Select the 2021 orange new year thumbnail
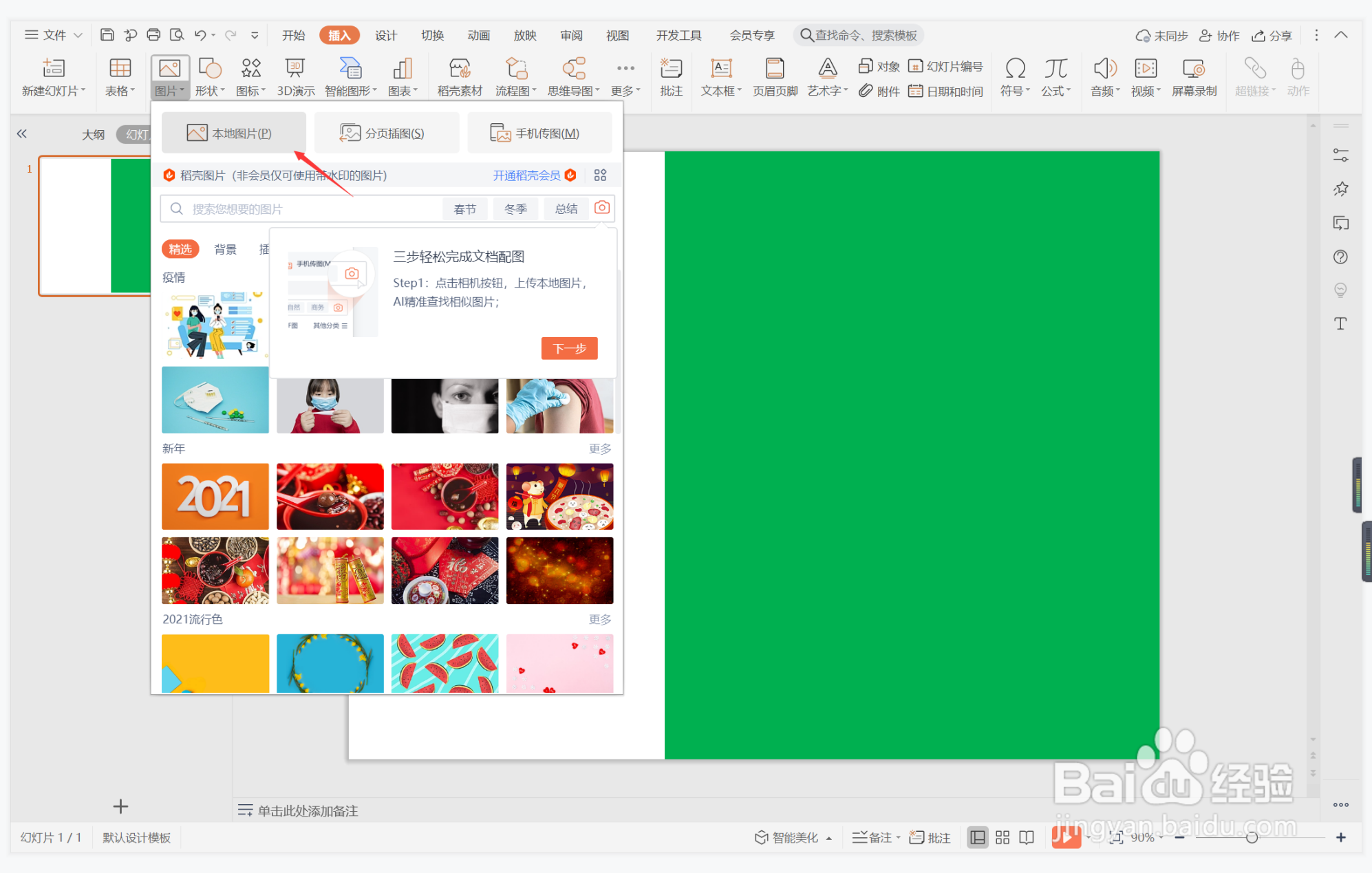This screenshot has height=873, width=1372. pyautogui.click(x=215, y=496)
